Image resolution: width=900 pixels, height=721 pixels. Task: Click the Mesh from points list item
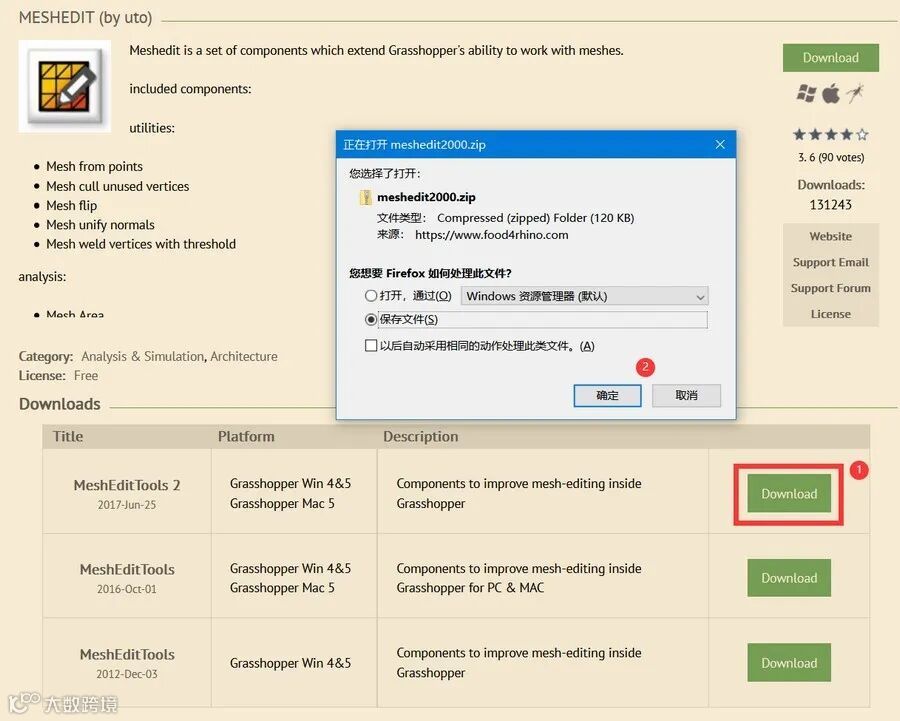[94, 167]
